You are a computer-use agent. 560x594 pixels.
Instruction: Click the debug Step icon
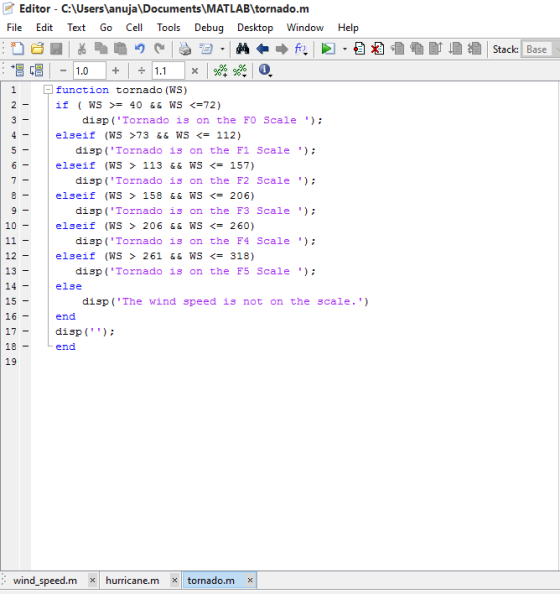pos(397,49)
